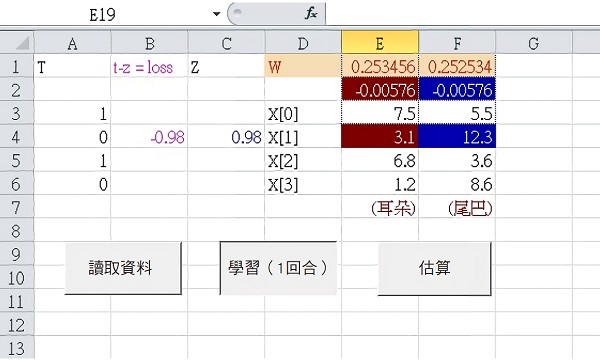600x360 pixels.
Task: Select highlighted column E header
Action: tap(380, 42)
